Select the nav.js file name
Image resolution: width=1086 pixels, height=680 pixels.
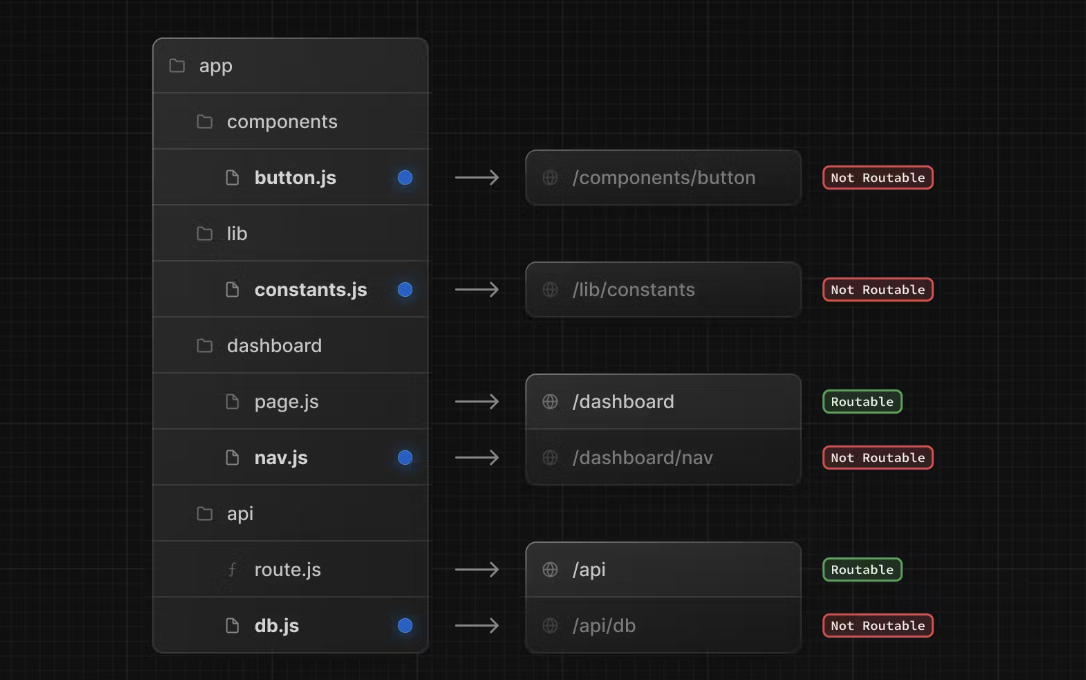tap(281, 458)
